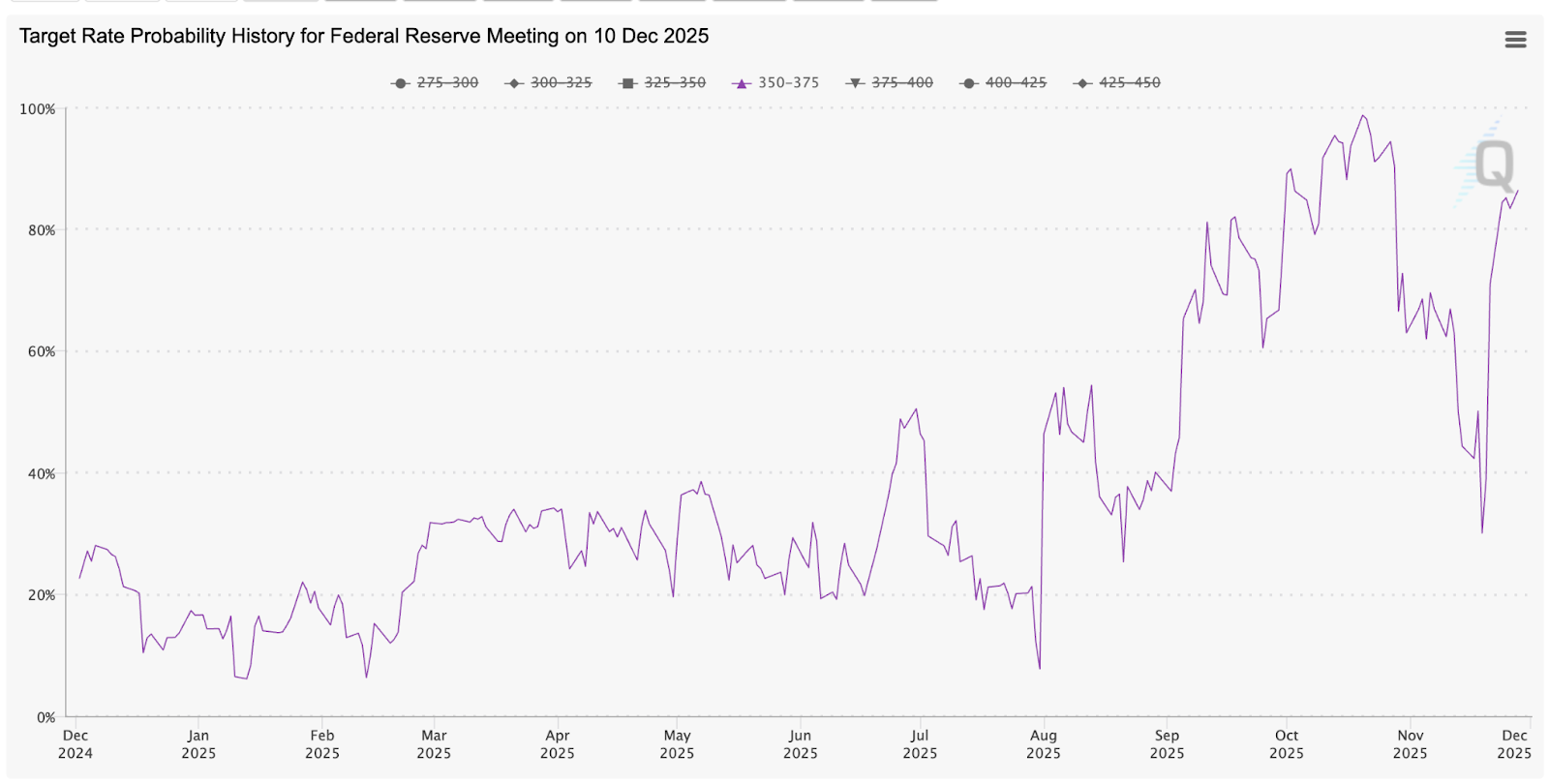This screenshot has width=1549, height=784.
Task: Enable the 425-450 series legend label
Action: tap(1129, 83)
